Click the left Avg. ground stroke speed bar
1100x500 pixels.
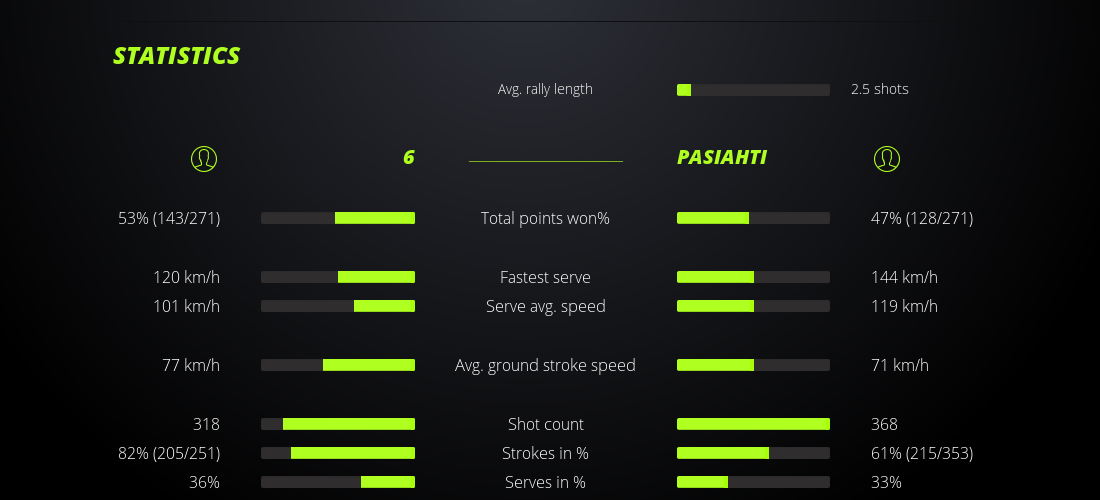(x=338, y=365)
